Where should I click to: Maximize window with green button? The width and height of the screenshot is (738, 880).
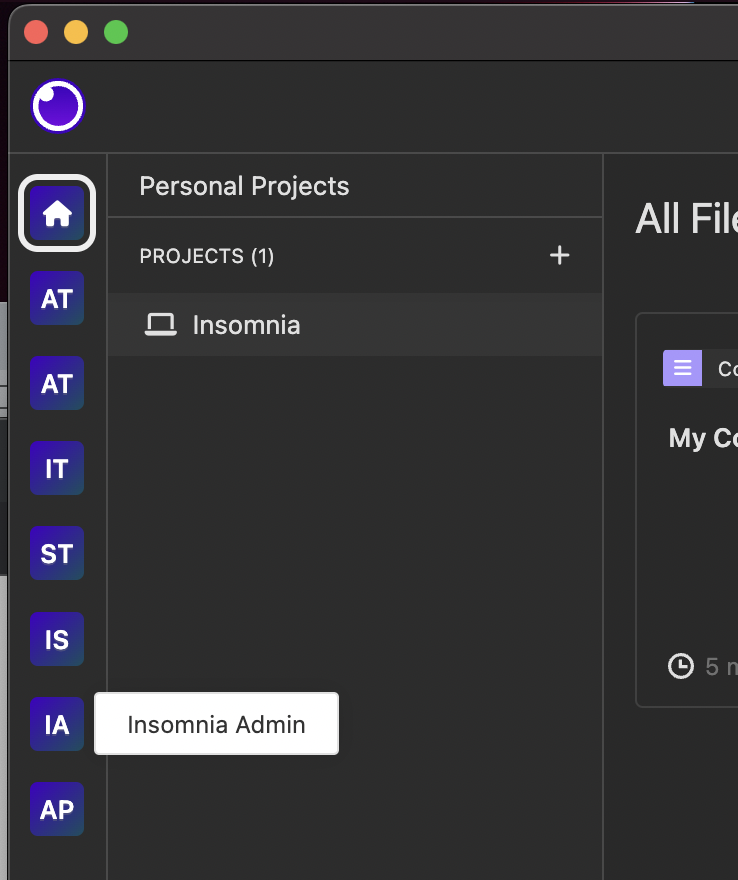pyautogui.click(x=116, y=32)
